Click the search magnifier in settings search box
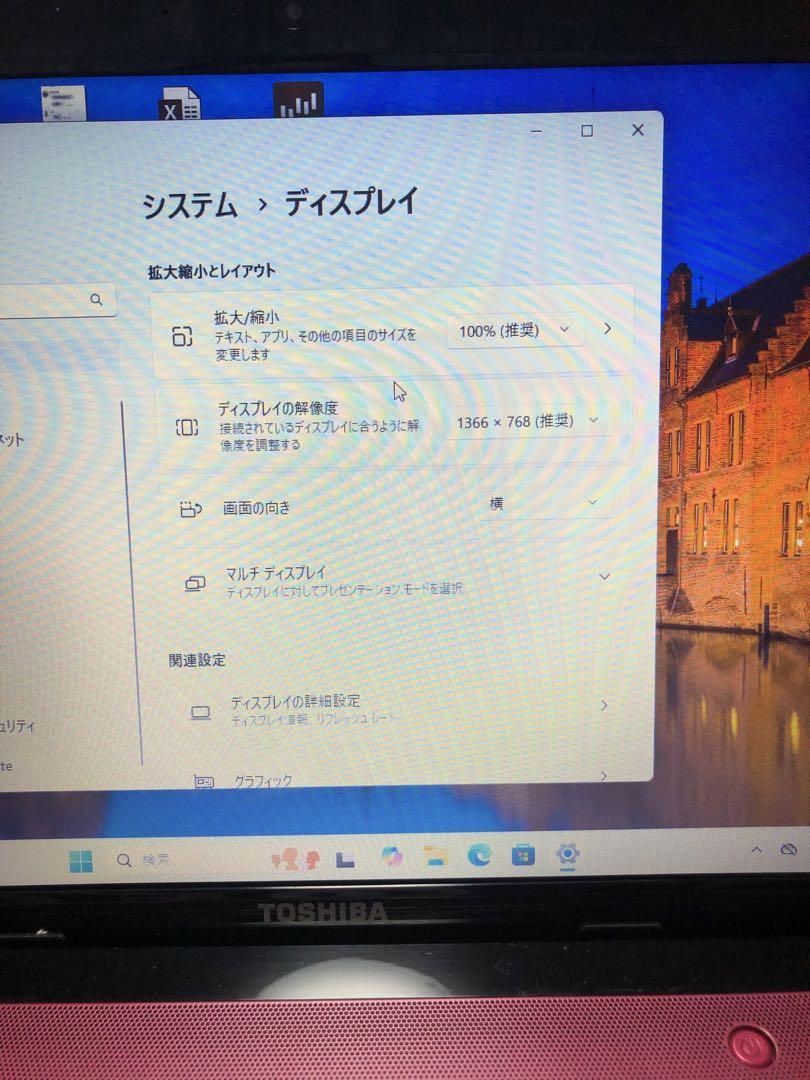This screenshot has height=1080, width=810. [96, 299]
